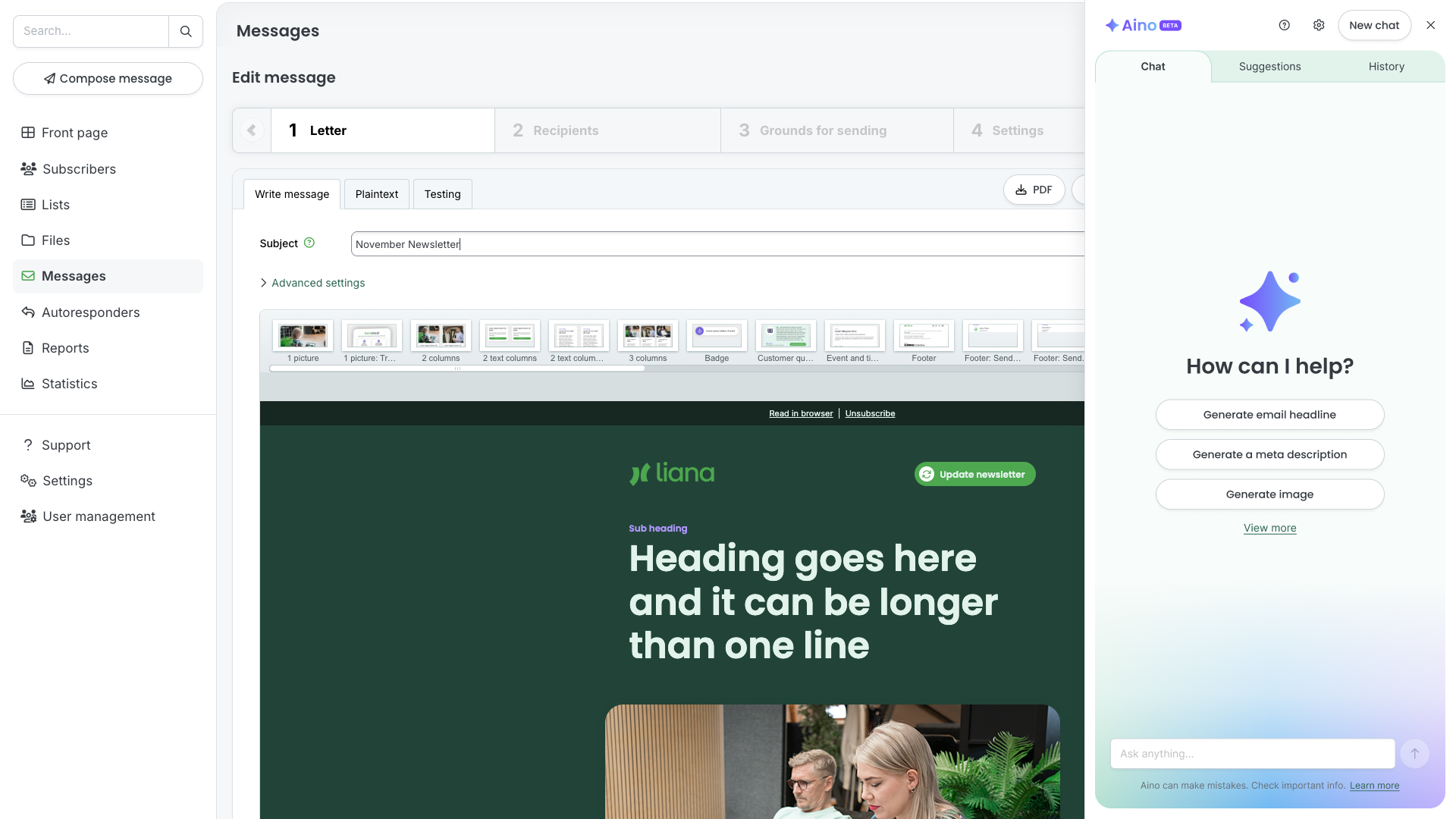Click Generate email headline button
This screenshot has width=1456, height=819.
click(x=1269, y=415)
